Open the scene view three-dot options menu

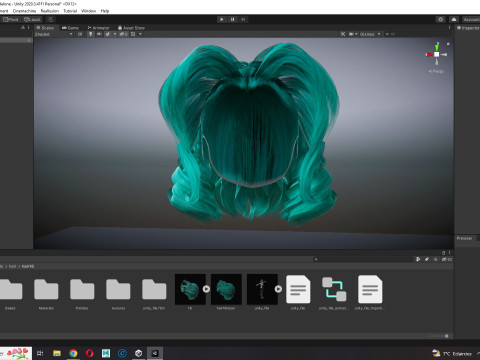tap(449, 28)
